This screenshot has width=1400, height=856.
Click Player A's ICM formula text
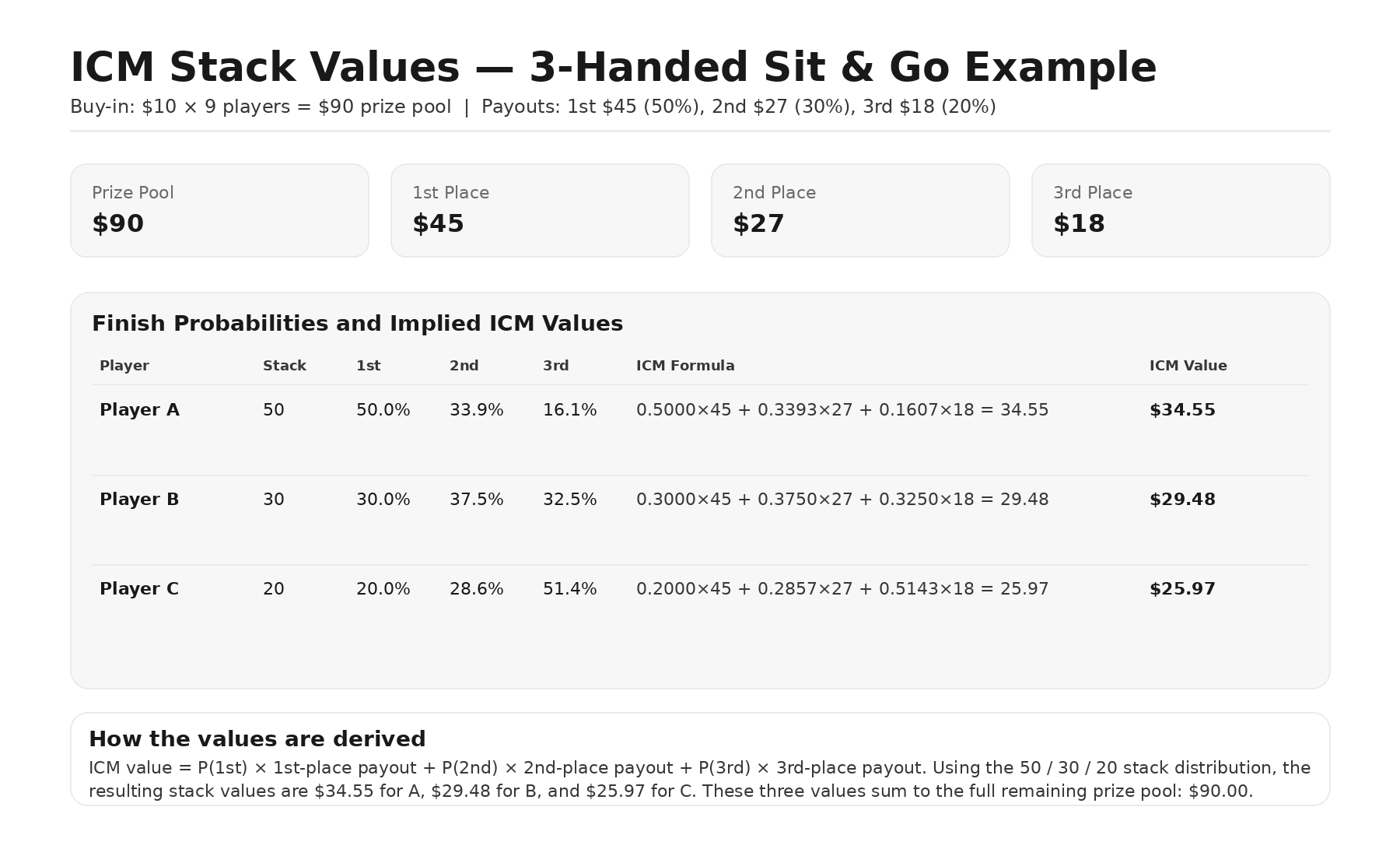point(842,410)
